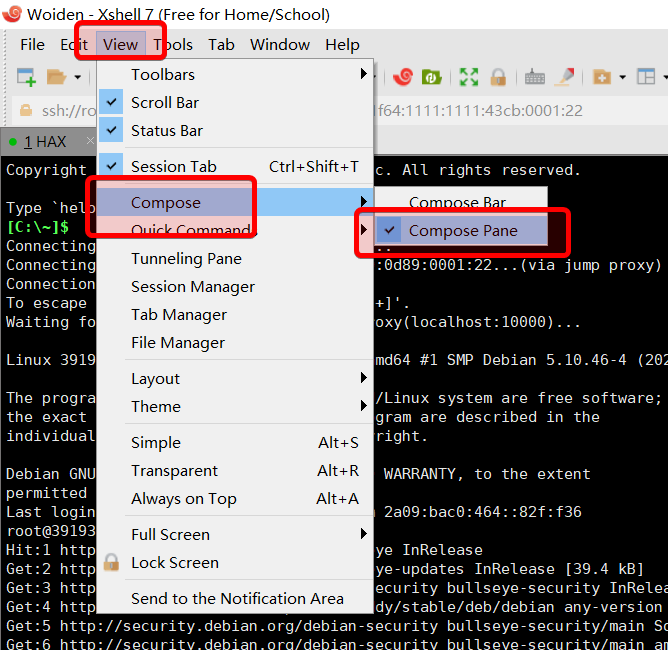
Task: Disable the Session Tab view option
Action: pyautogui.click(x=173, y=167)
